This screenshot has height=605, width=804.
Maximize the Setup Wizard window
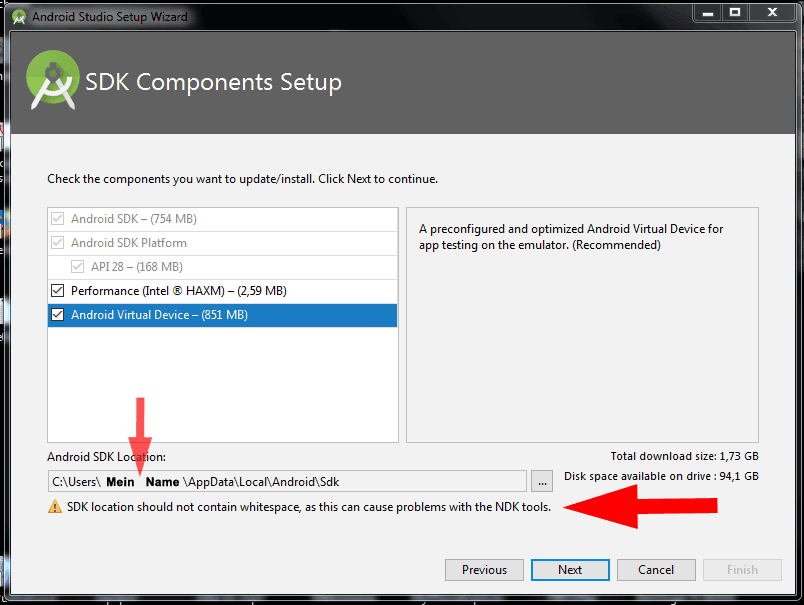pyautogui.click(x=735, y=12)
